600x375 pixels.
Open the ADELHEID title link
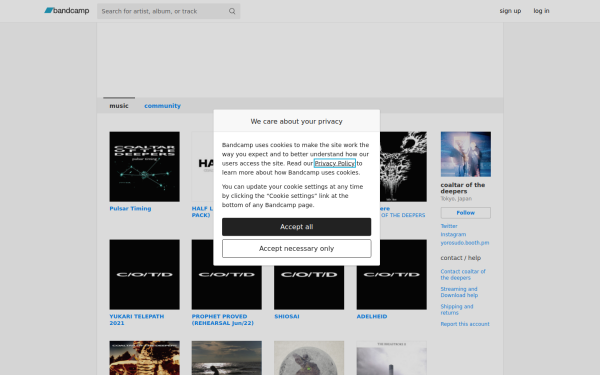(372, 316)
